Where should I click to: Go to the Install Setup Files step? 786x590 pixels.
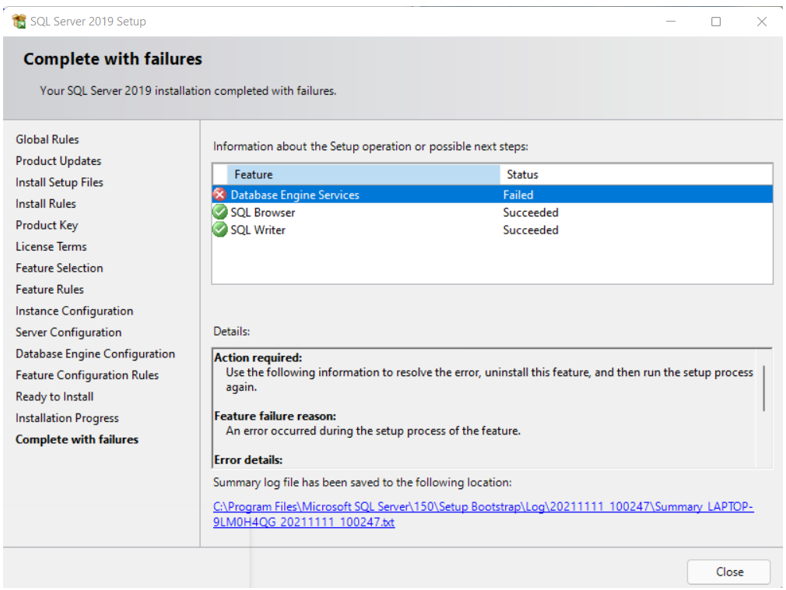pyautogui.click(x=59, y=182)
